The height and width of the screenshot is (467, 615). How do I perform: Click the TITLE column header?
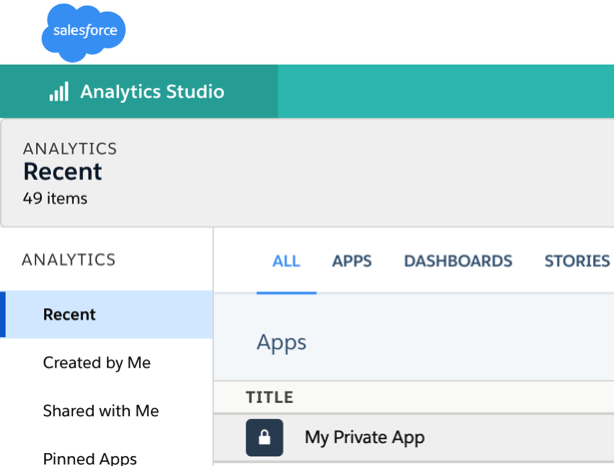(269, 397)
